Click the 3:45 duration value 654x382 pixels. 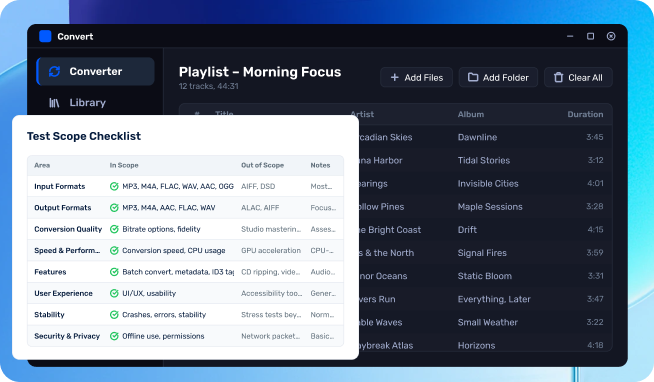(595, 137)
